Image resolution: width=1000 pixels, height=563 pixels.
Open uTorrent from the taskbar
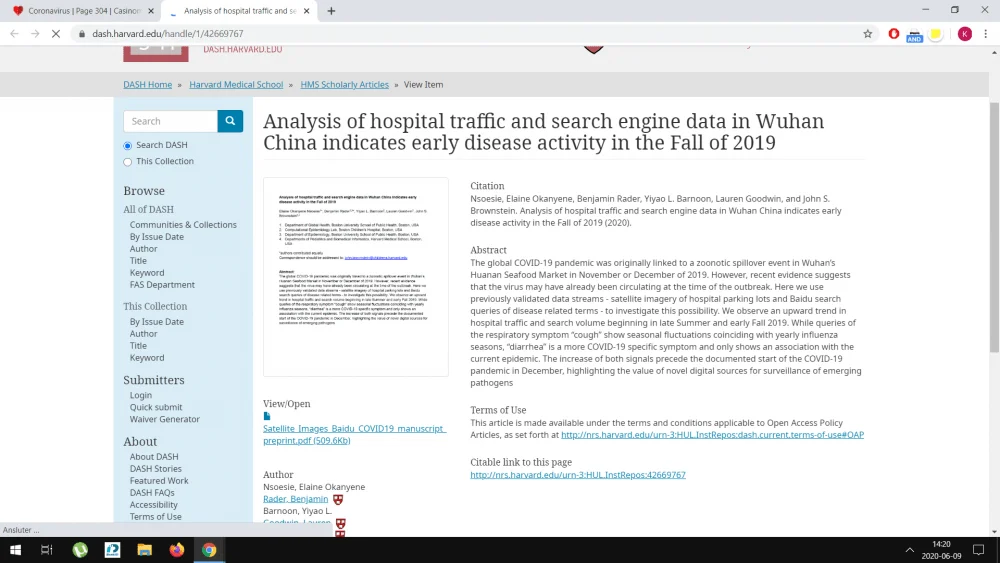coord(80,550)
